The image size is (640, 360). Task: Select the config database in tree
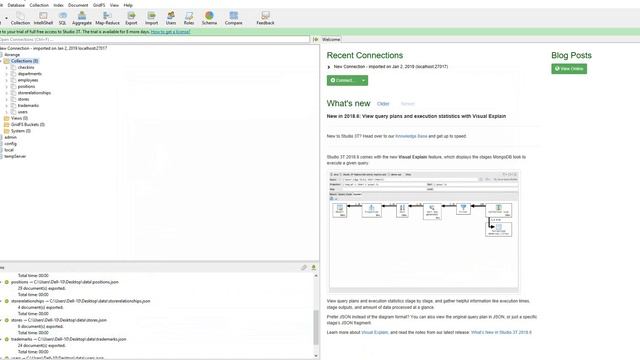coord(10,144)
